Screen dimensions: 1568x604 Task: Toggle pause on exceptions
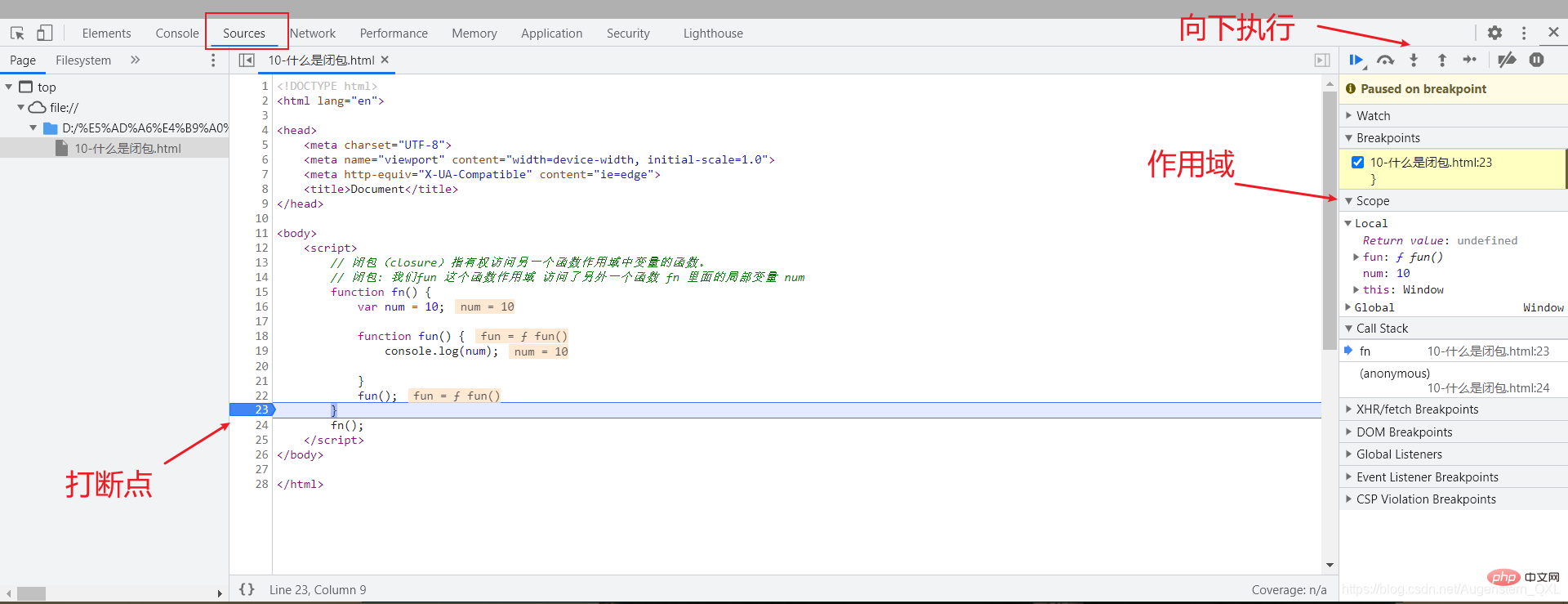point(1537,60)
